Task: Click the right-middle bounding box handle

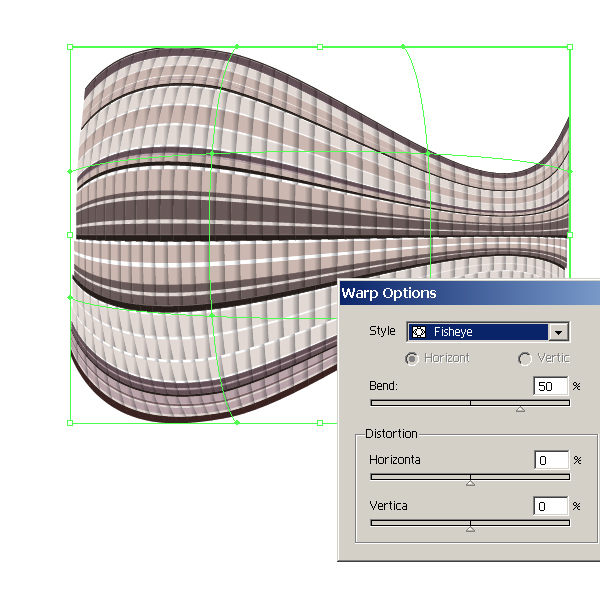Action: click(570, 235)
